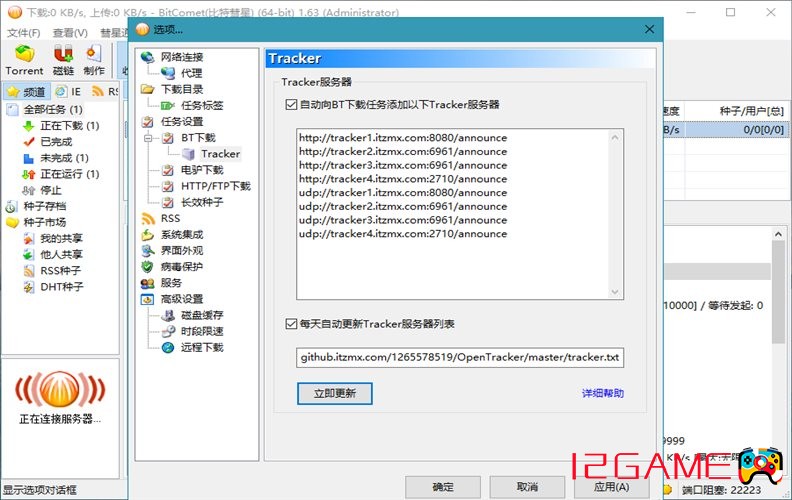
Task: Click the tracker update URL input field
Action: [460, 357]
